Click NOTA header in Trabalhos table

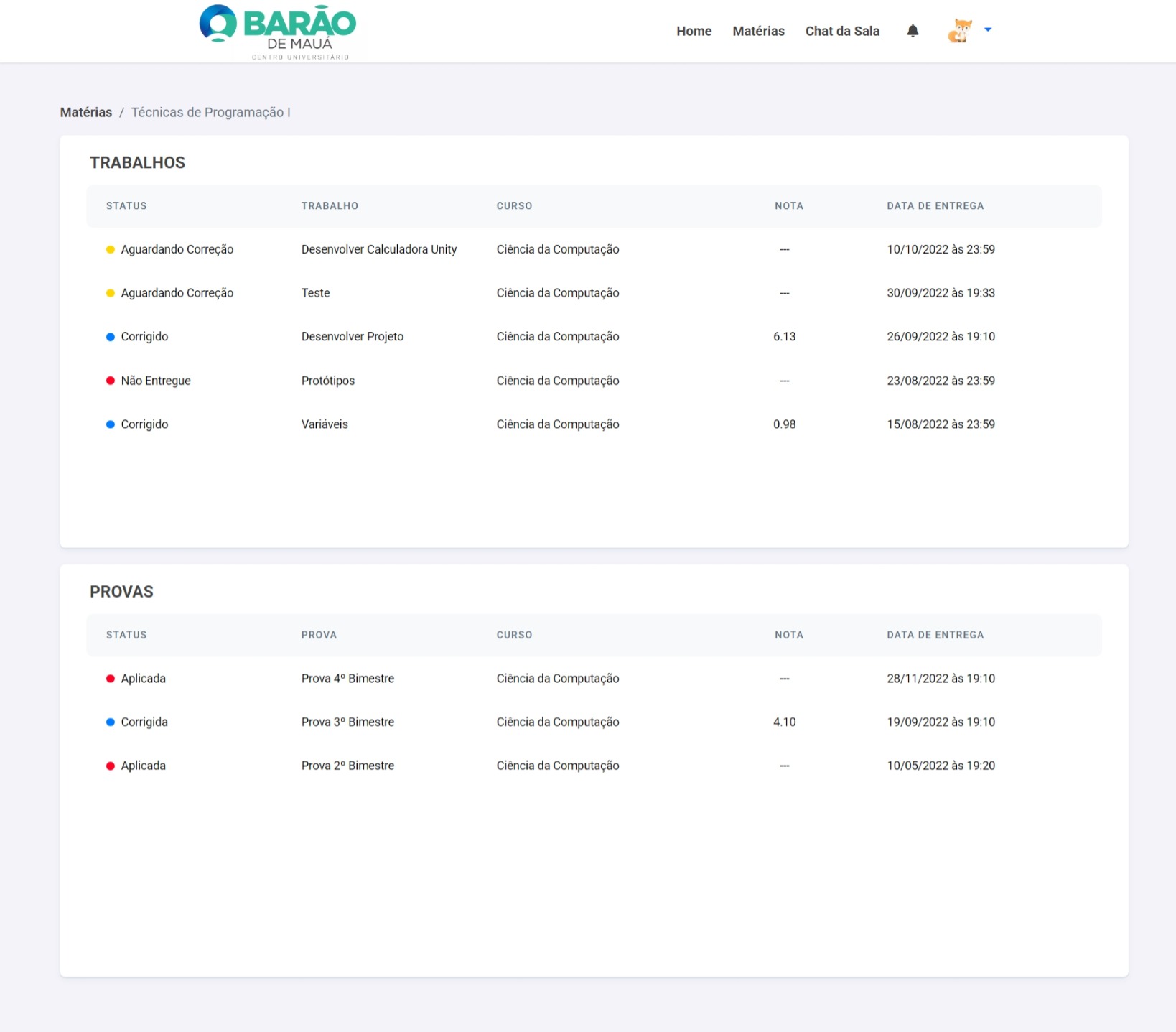pyautogui.click(x=788, y=205)
